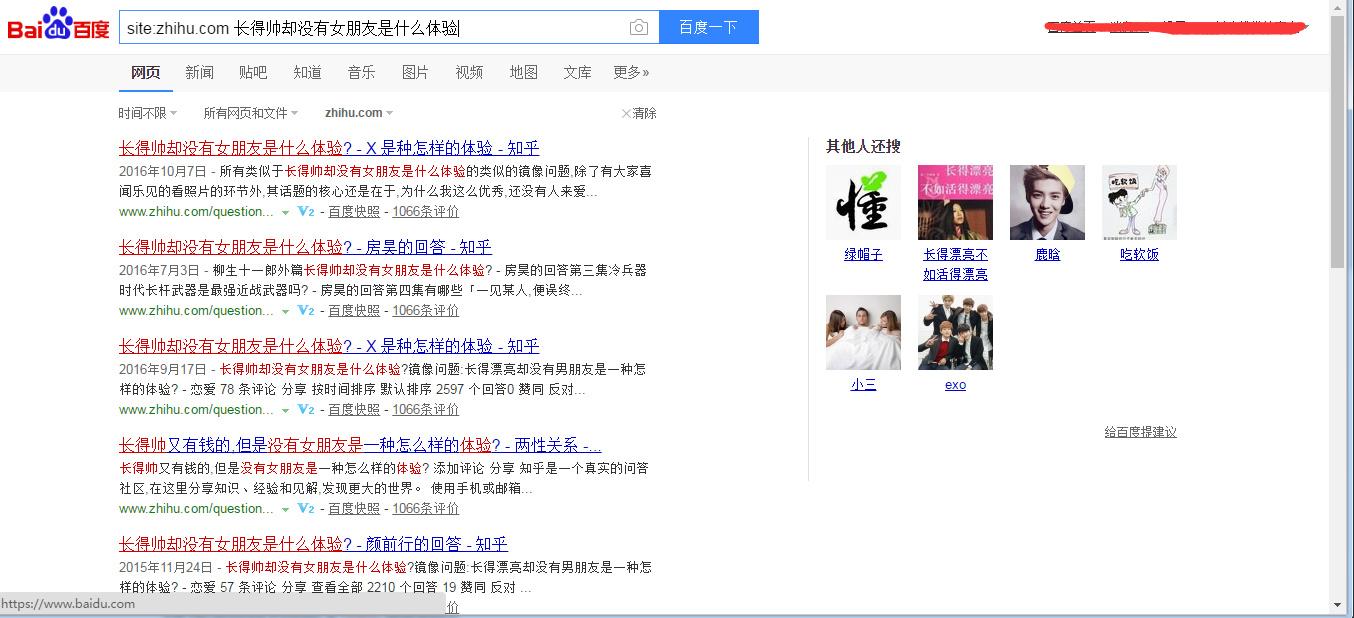The width and height of the screenshot is (1354, 618).
Task: Clear filters with the 清除 button
Action: point(639,113)
